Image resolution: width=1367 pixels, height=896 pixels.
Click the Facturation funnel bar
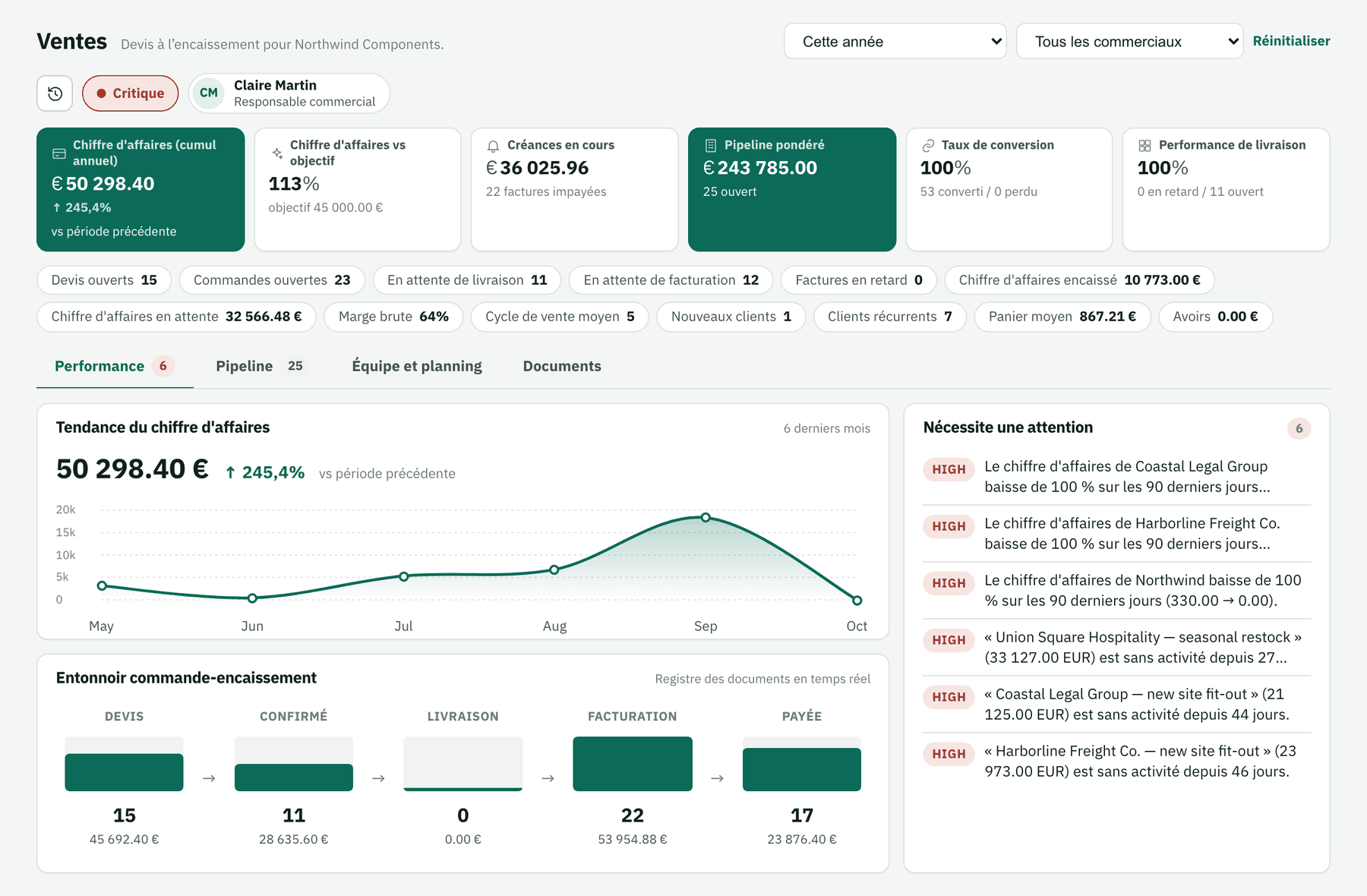(x=633, y=764)
